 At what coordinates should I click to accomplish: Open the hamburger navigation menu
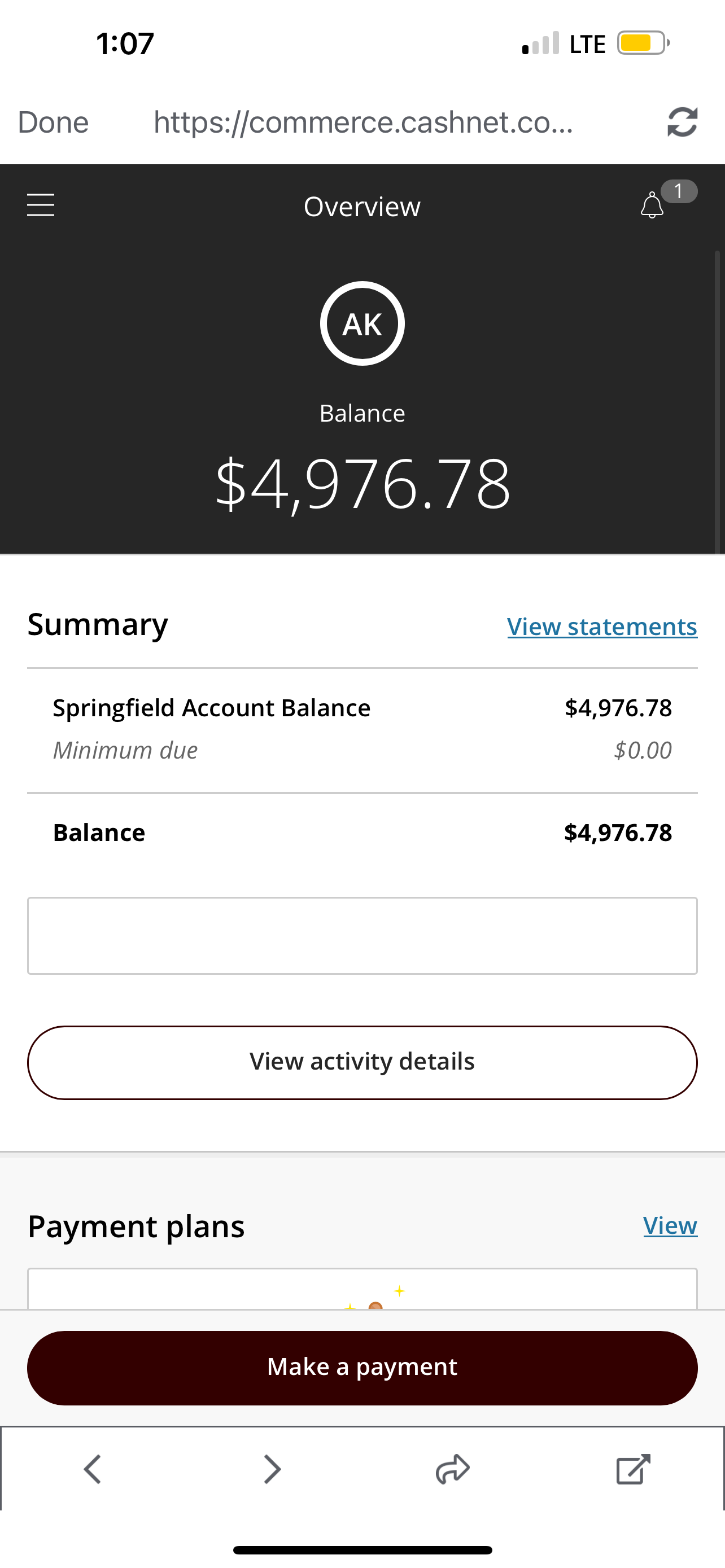[41, 205]
